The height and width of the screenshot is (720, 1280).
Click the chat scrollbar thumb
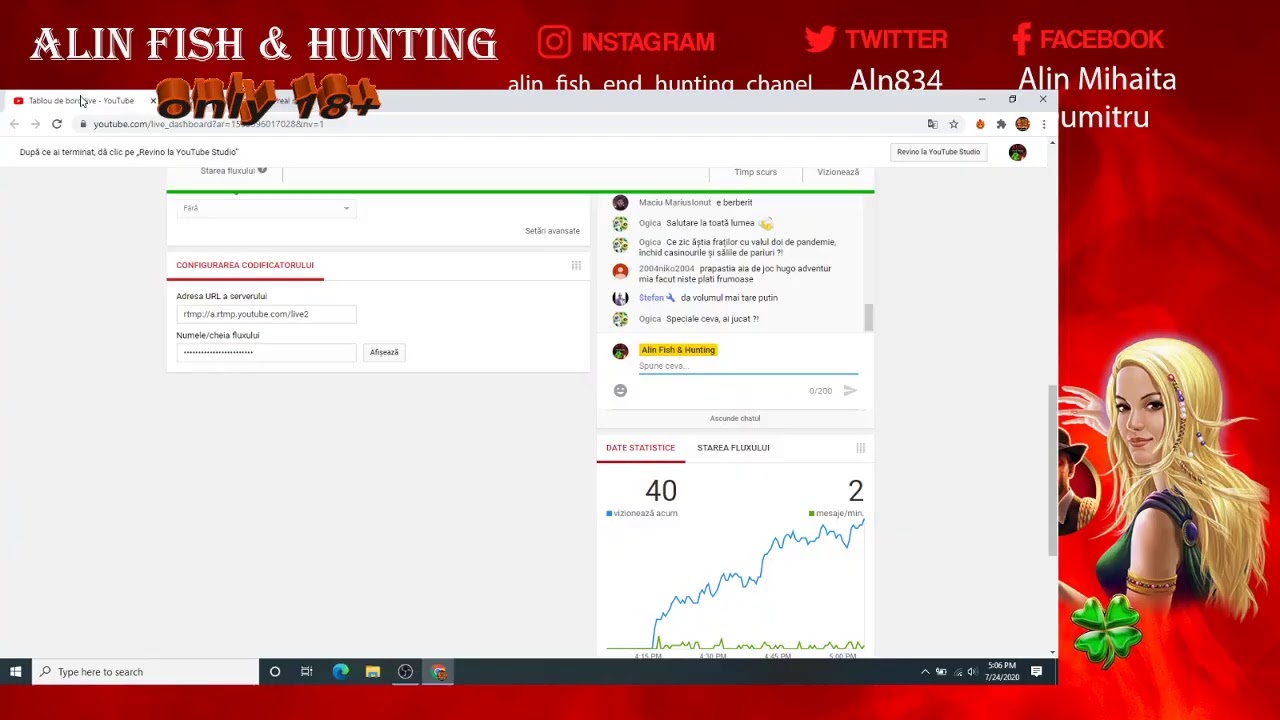(869, 318)
